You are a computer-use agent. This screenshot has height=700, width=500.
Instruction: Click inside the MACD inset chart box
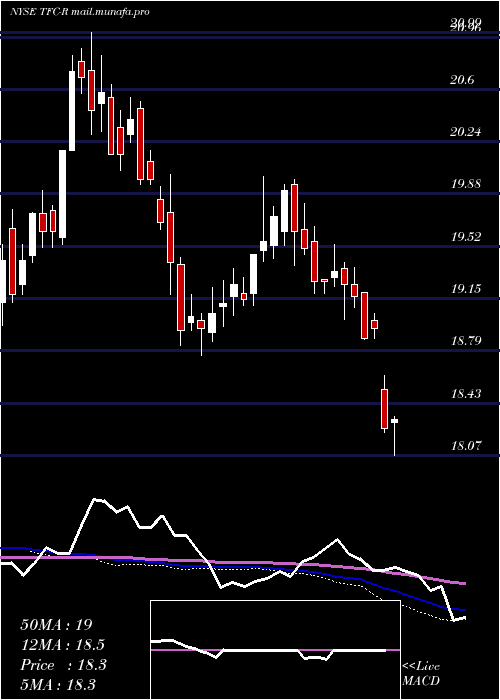point(275,650)
